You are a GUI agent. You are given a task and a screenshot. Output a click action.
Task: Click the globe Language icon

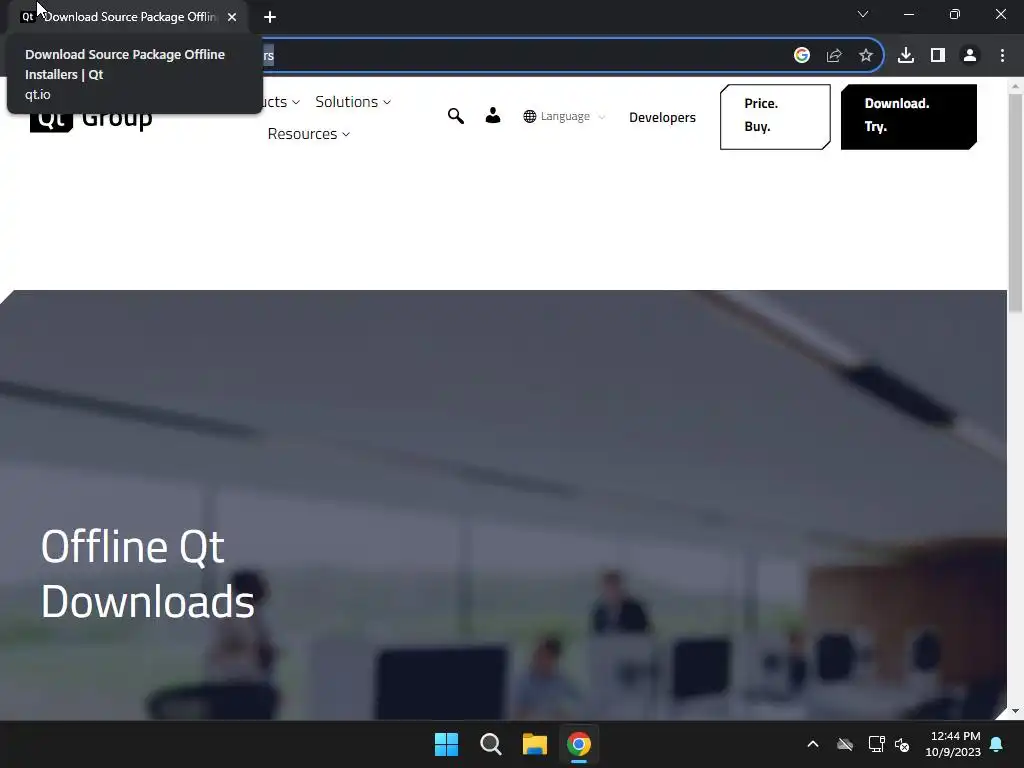[x=530, y=116]
